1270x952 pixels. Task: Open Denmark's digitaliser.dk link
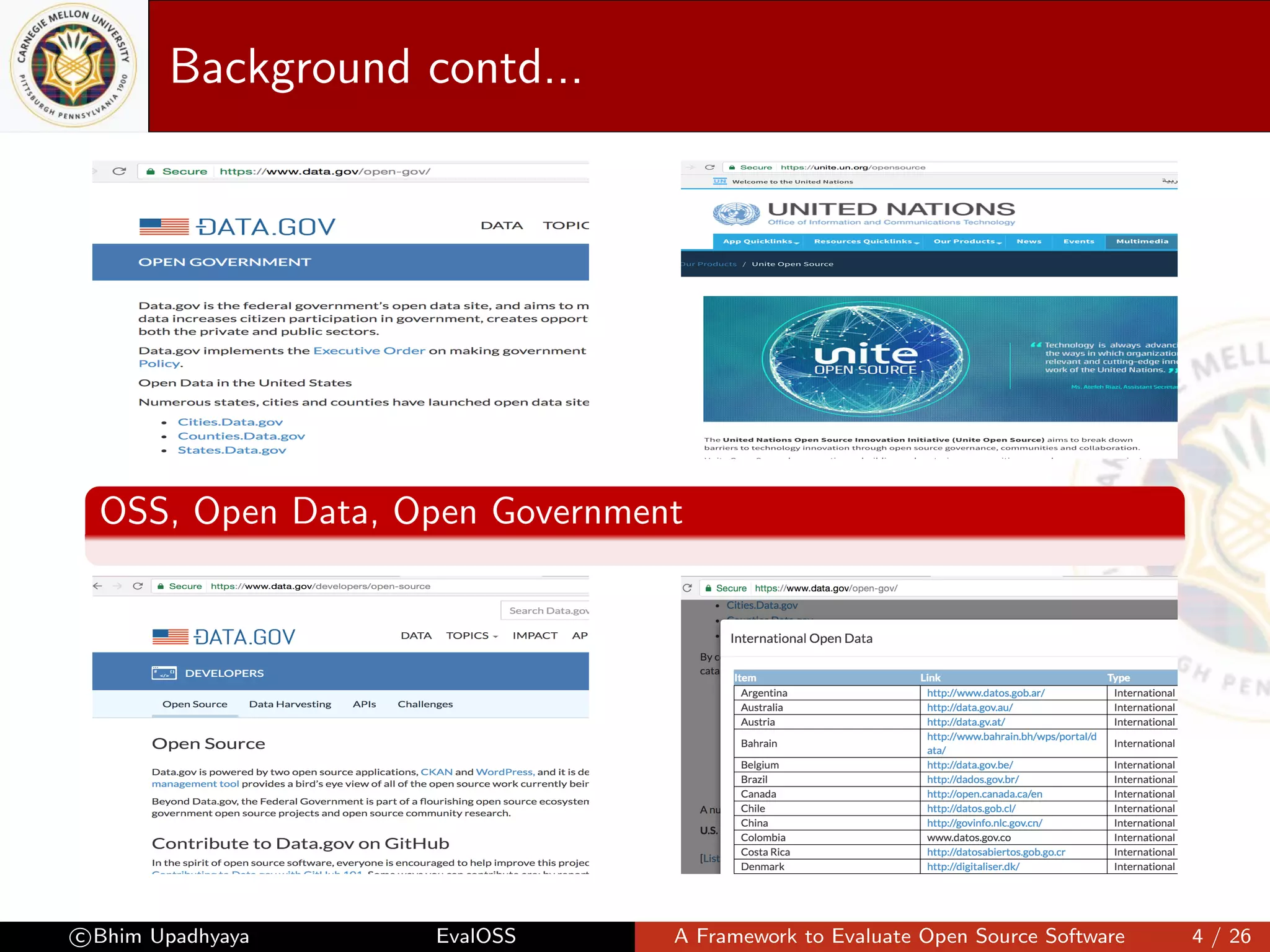pyautogui.click(x=973, y=866)
